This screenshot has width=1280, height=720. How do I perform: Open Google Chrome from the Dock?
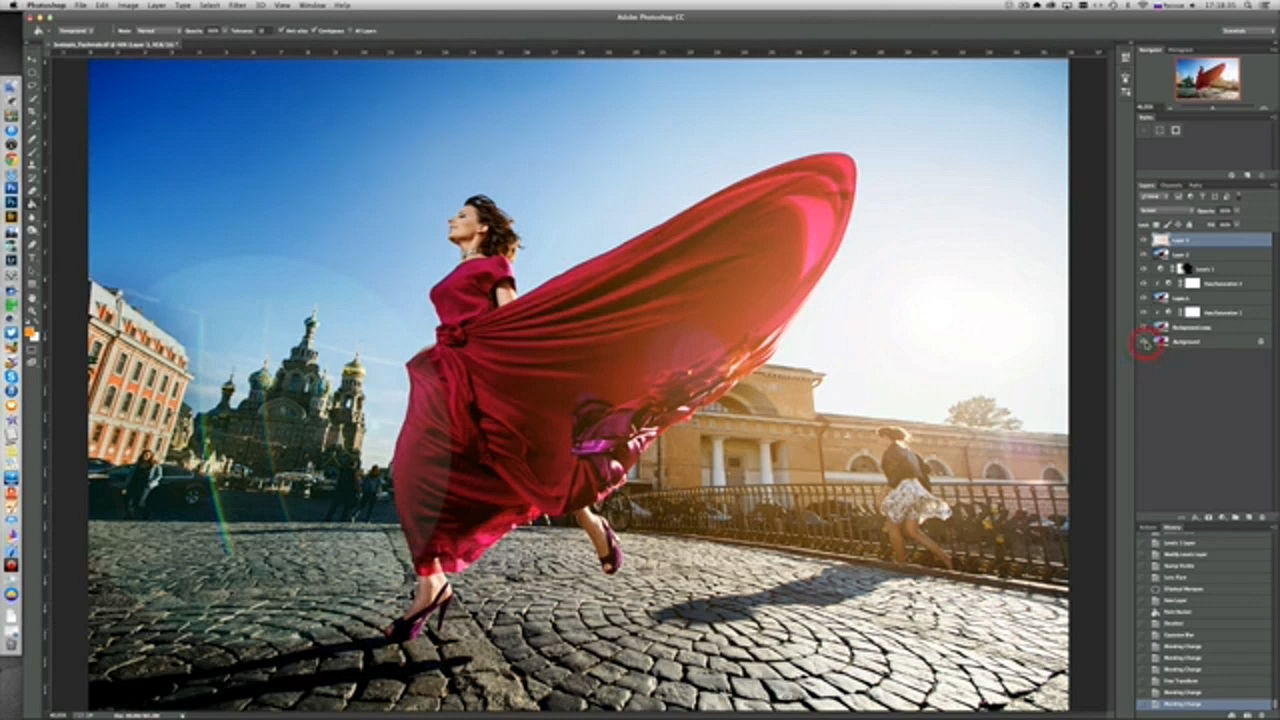11,160
